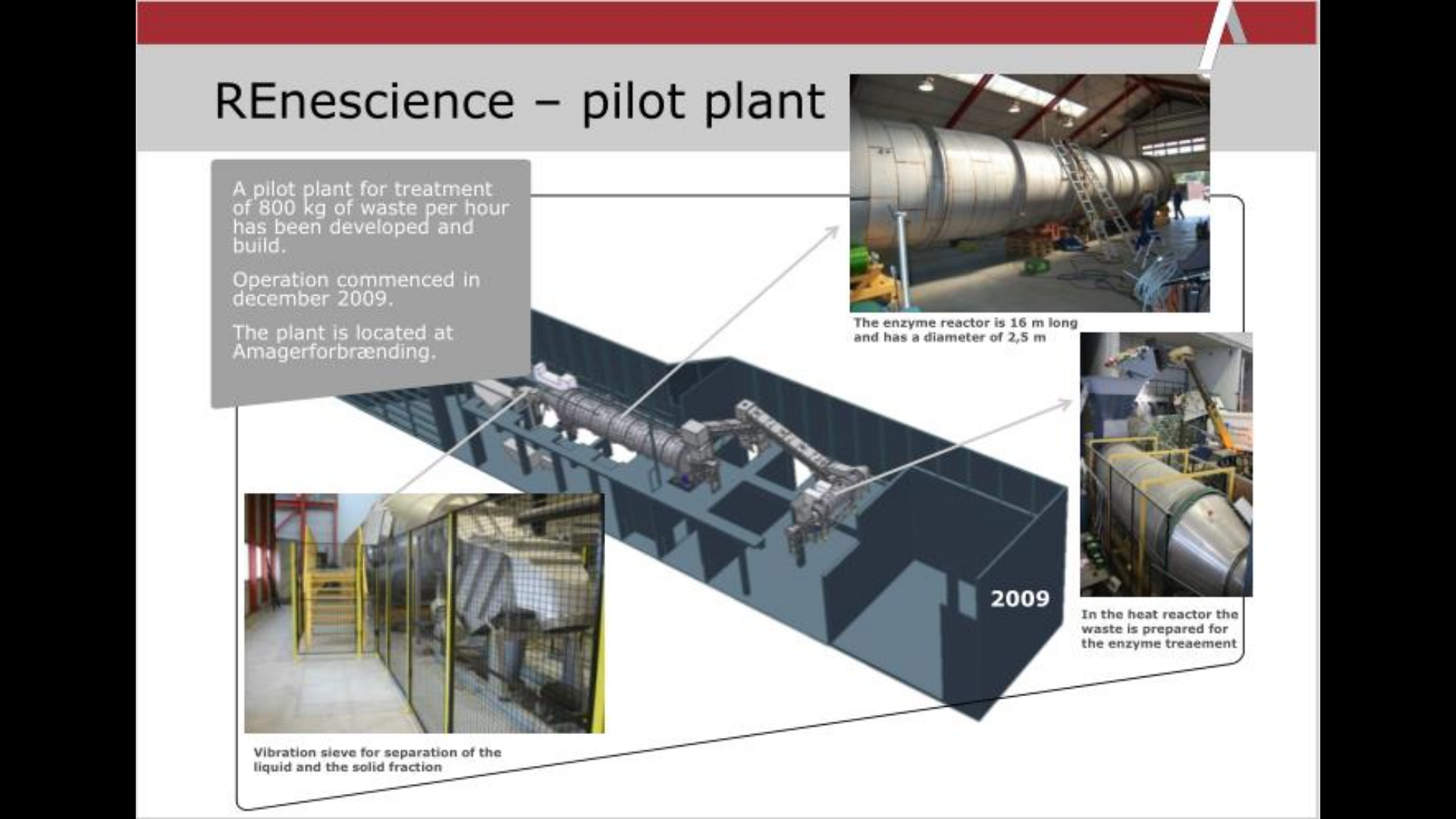This screenshot has width=1456, height=819.
Task: Click the '2009' label on the building
Action: coord(1020,599)
